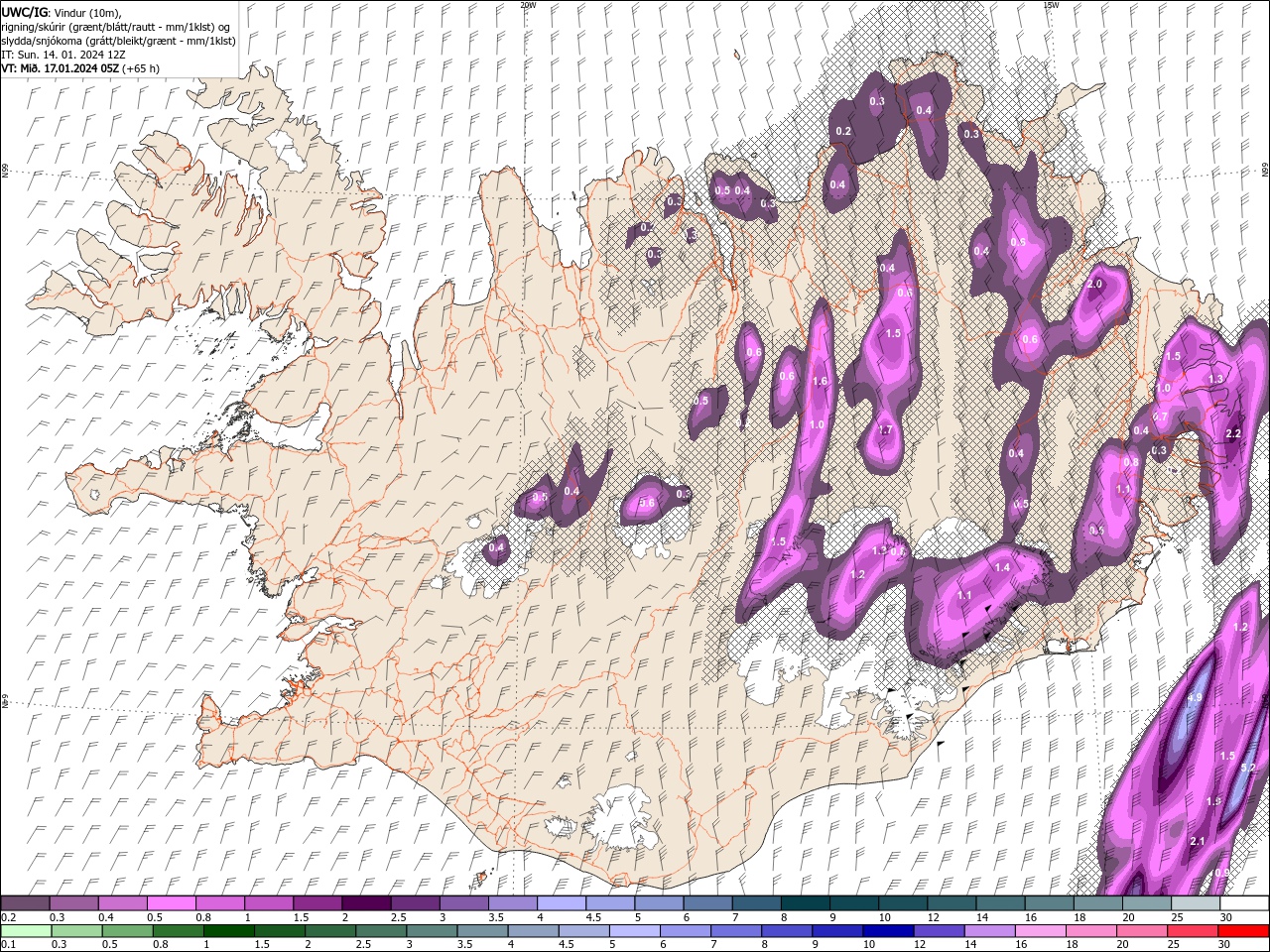Image resolution: width=1270 pixels, height=952 pixels.
Task: Click the light violet 14 rain legend swatch
Action: [990, 930]
